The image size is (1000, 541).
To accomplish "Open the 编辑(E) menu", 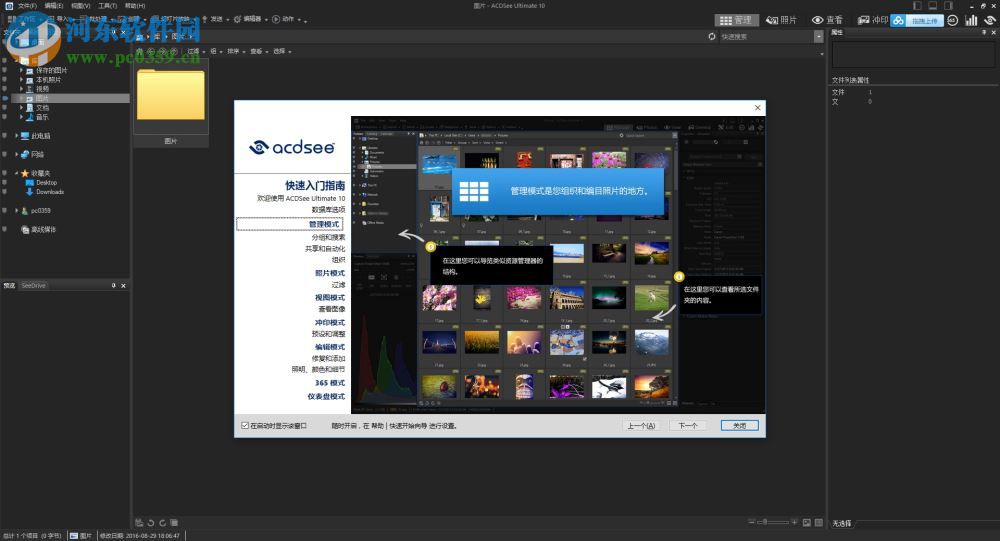I will (x=54, y=6).
